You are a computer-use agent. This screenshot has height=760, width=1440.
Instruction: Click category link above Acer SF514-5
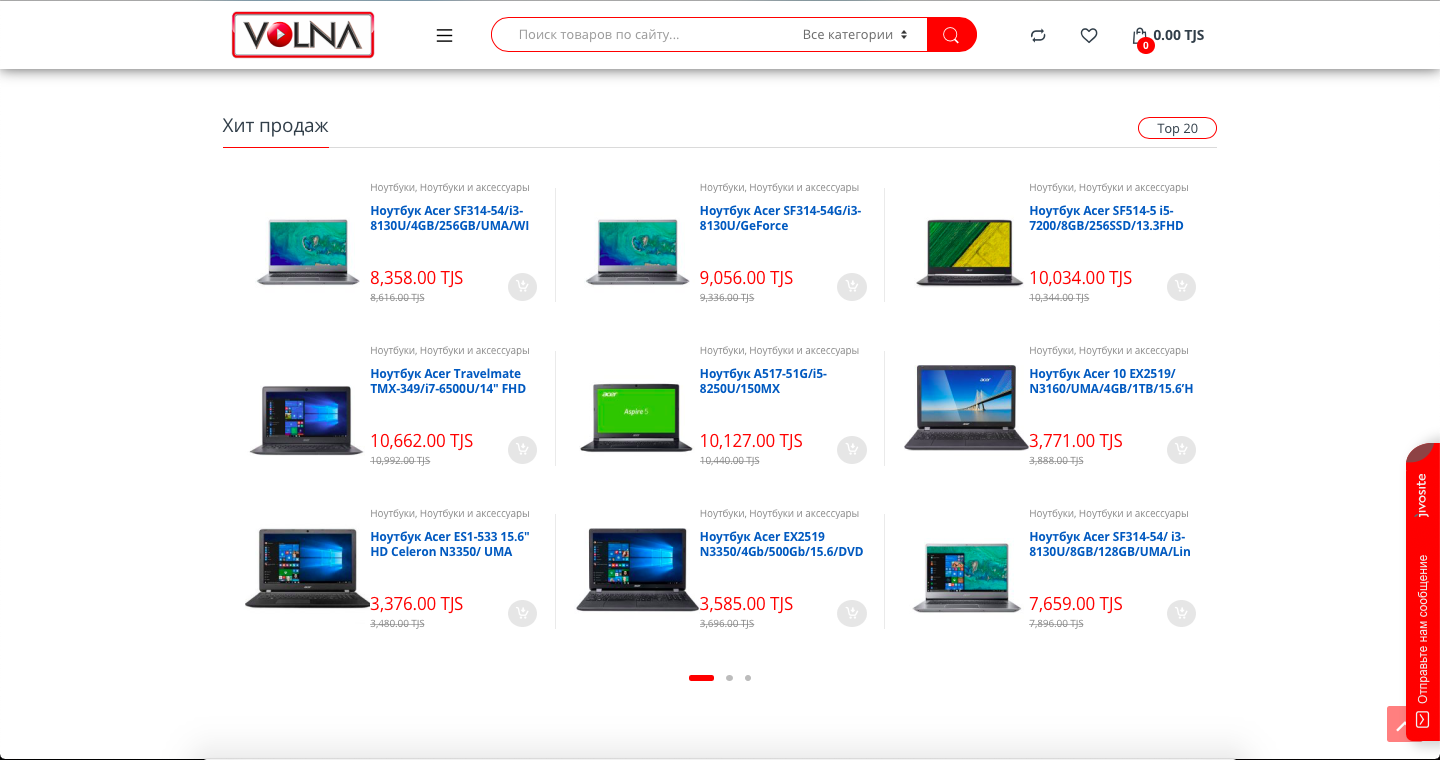(1109, 187)
